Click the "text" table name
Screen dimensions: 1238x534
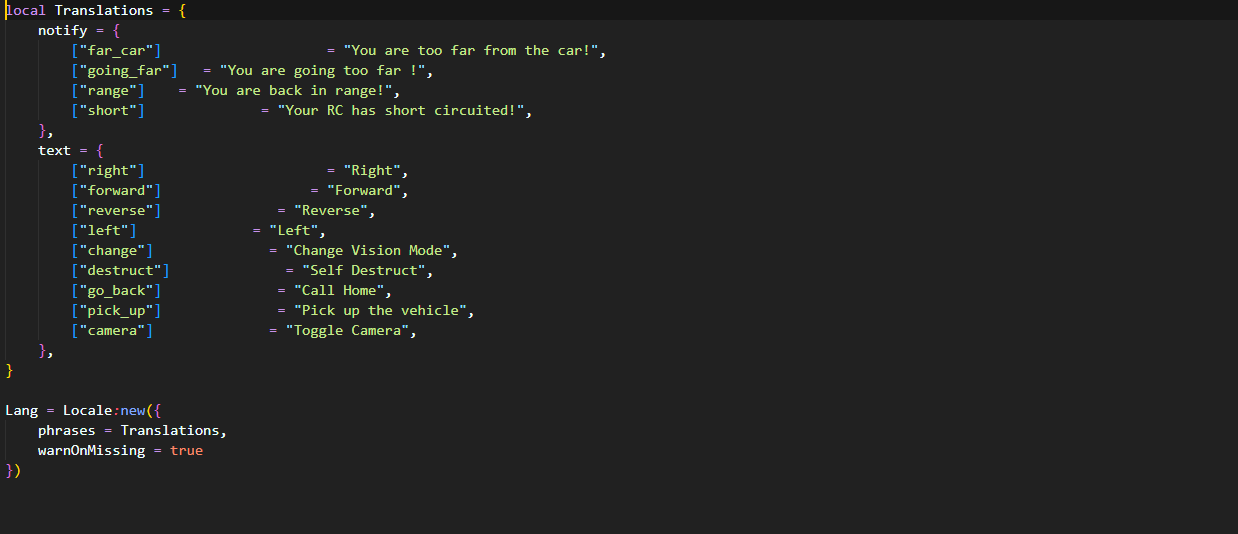click(x=55, y=150)
